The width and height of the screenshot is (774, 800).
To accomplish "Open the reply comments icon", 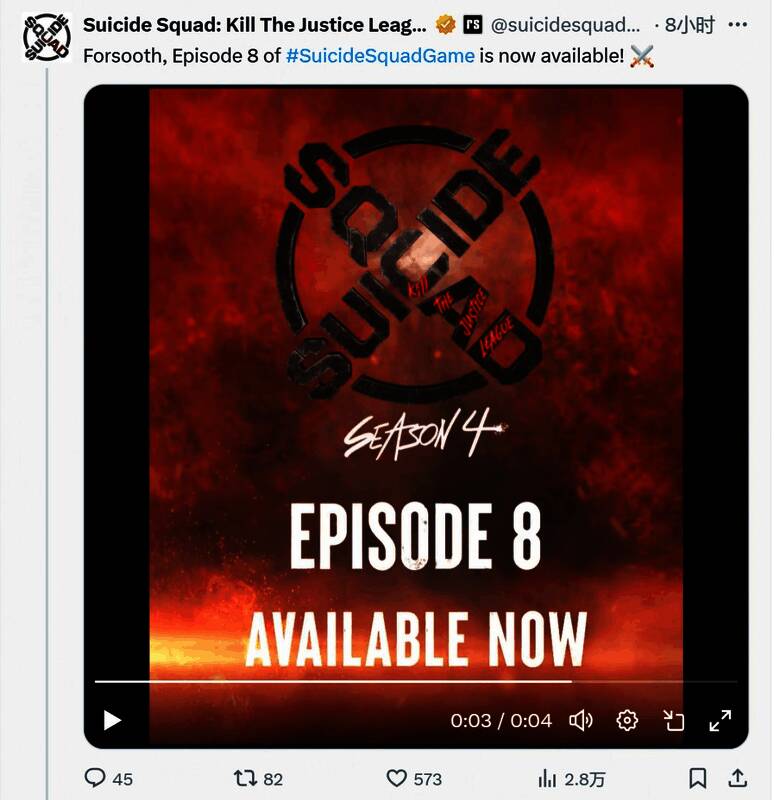I will 95,779.
